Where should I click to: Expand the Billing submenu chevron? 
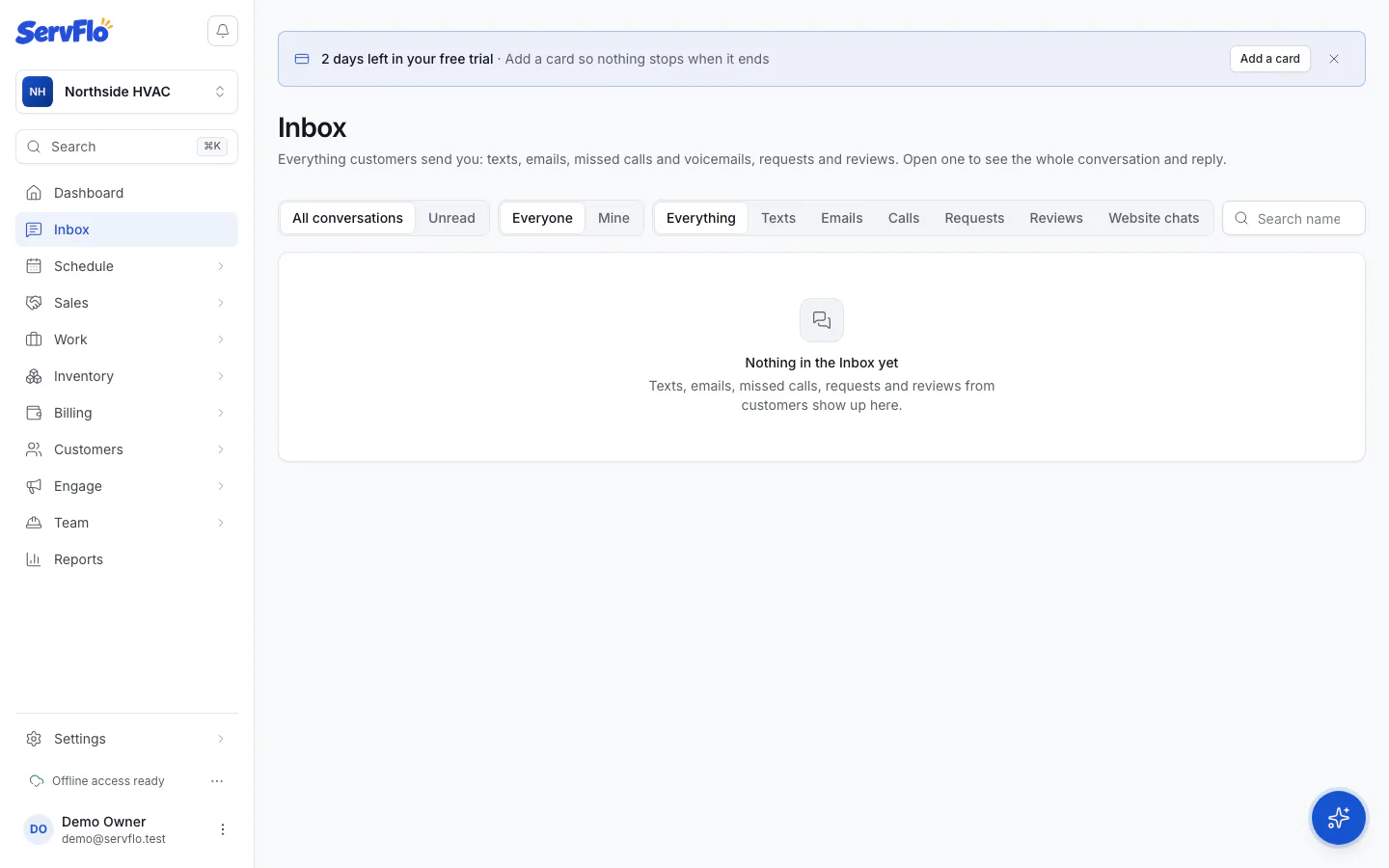point(221,413)
